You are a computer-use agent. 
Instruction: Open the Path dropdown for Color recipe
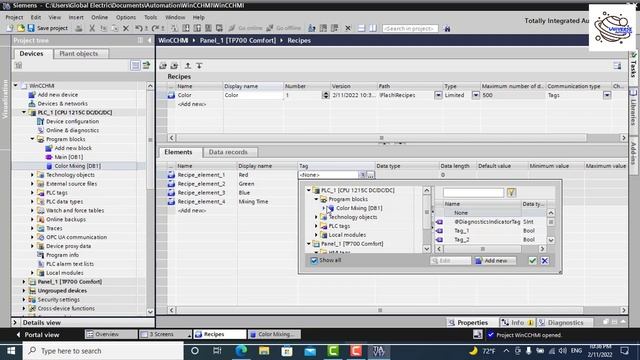coord(438,95)
